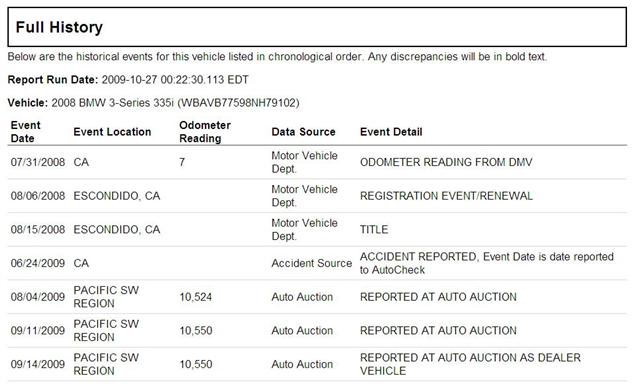Select the 08/06/2008 ESCONDIDO, CA location
The height and width of the screenshot is (389, 640).
tap(117, 196)
